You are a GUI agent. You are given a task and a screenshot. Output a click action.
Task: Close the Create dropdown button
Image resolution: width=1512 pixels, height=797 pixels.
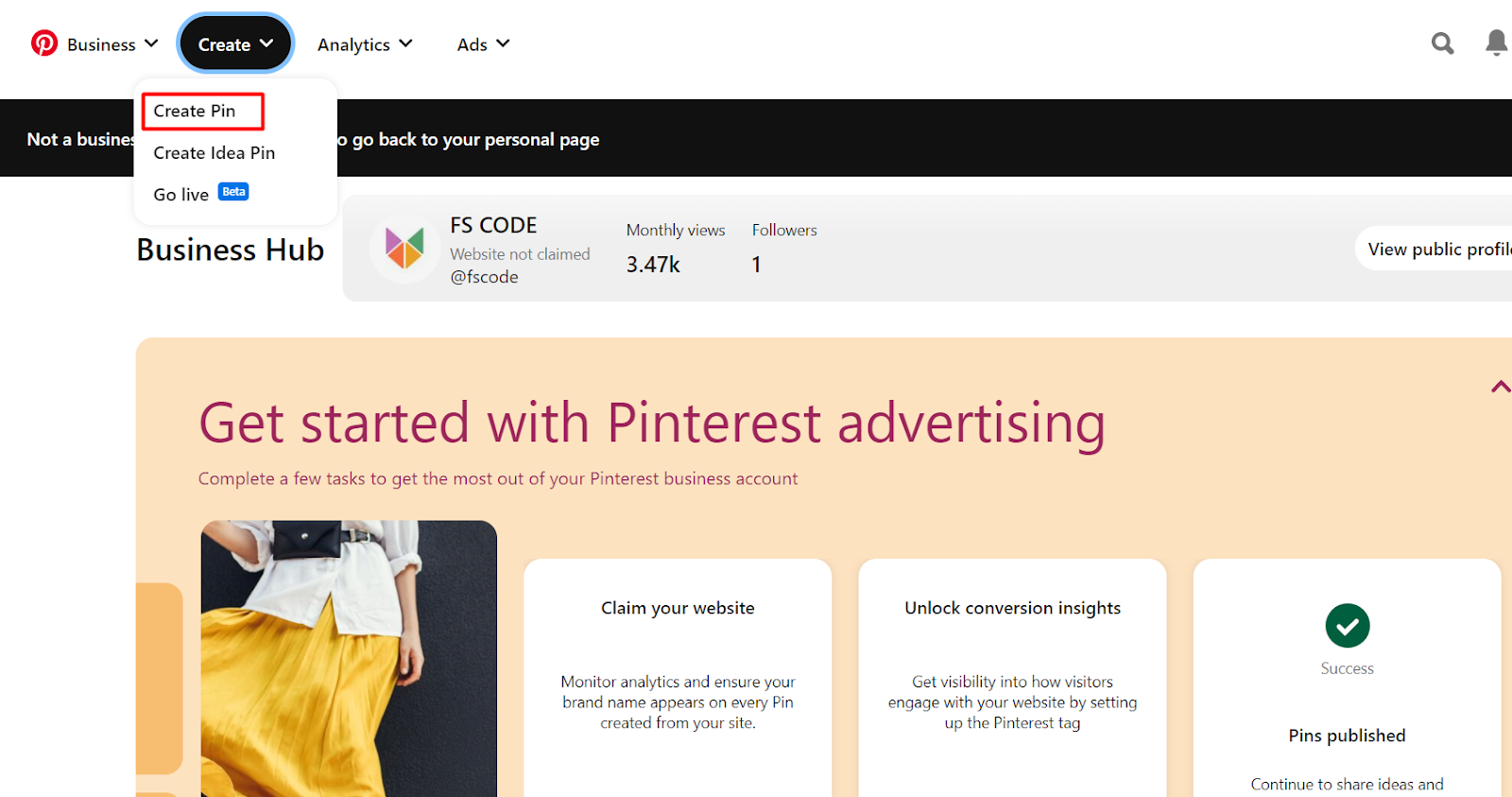point(235,44)
